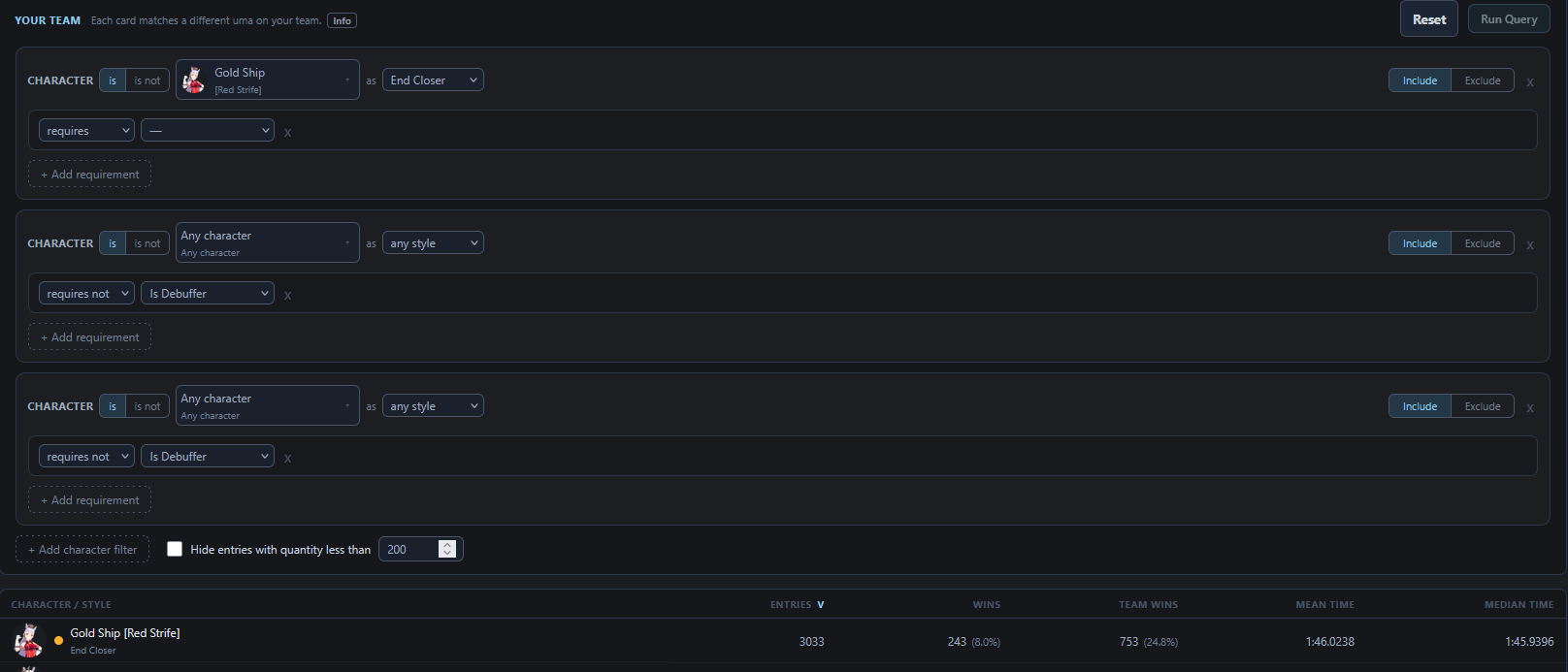Click Gold Ship avatar in the results row
Image resolution: width=1568 pixels, height=672 pixels.
(x=28, y=641)
